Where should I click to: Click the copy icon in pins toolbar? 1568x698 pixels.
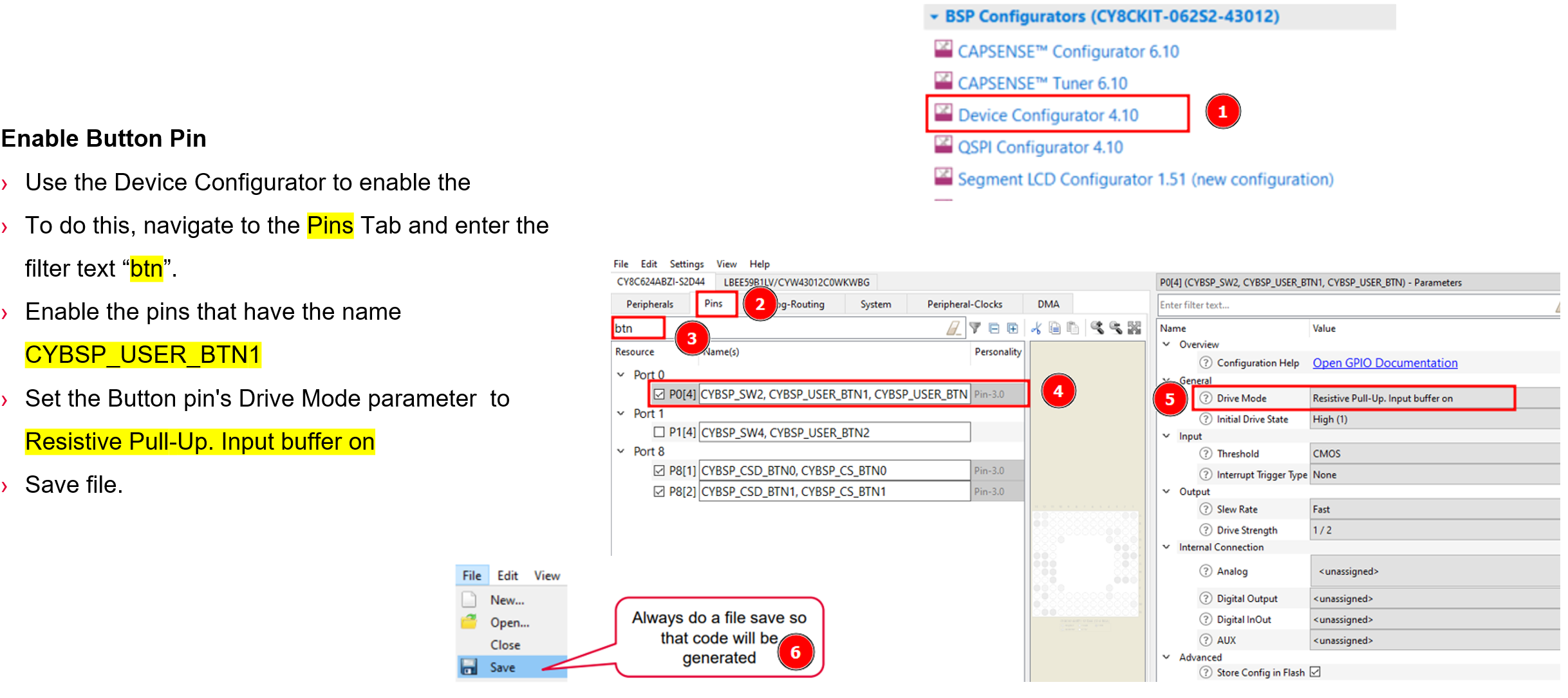(1054, 329)
